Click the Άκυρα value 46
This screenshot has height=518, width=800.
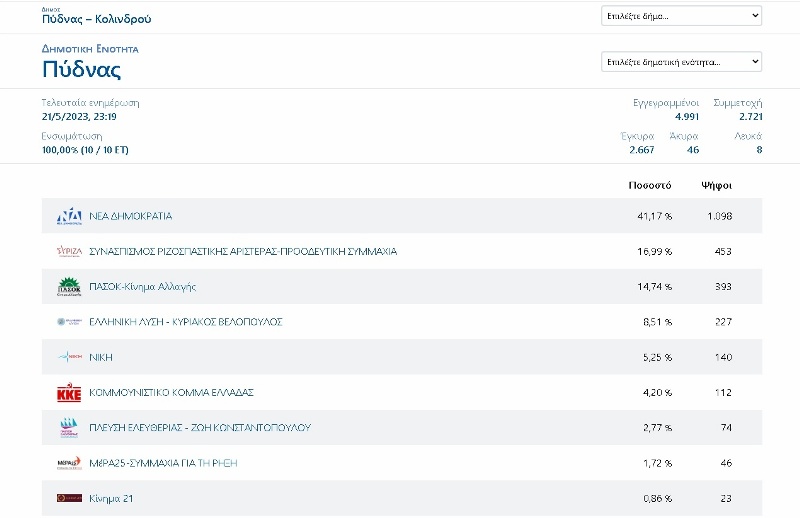tap(693, 150)
